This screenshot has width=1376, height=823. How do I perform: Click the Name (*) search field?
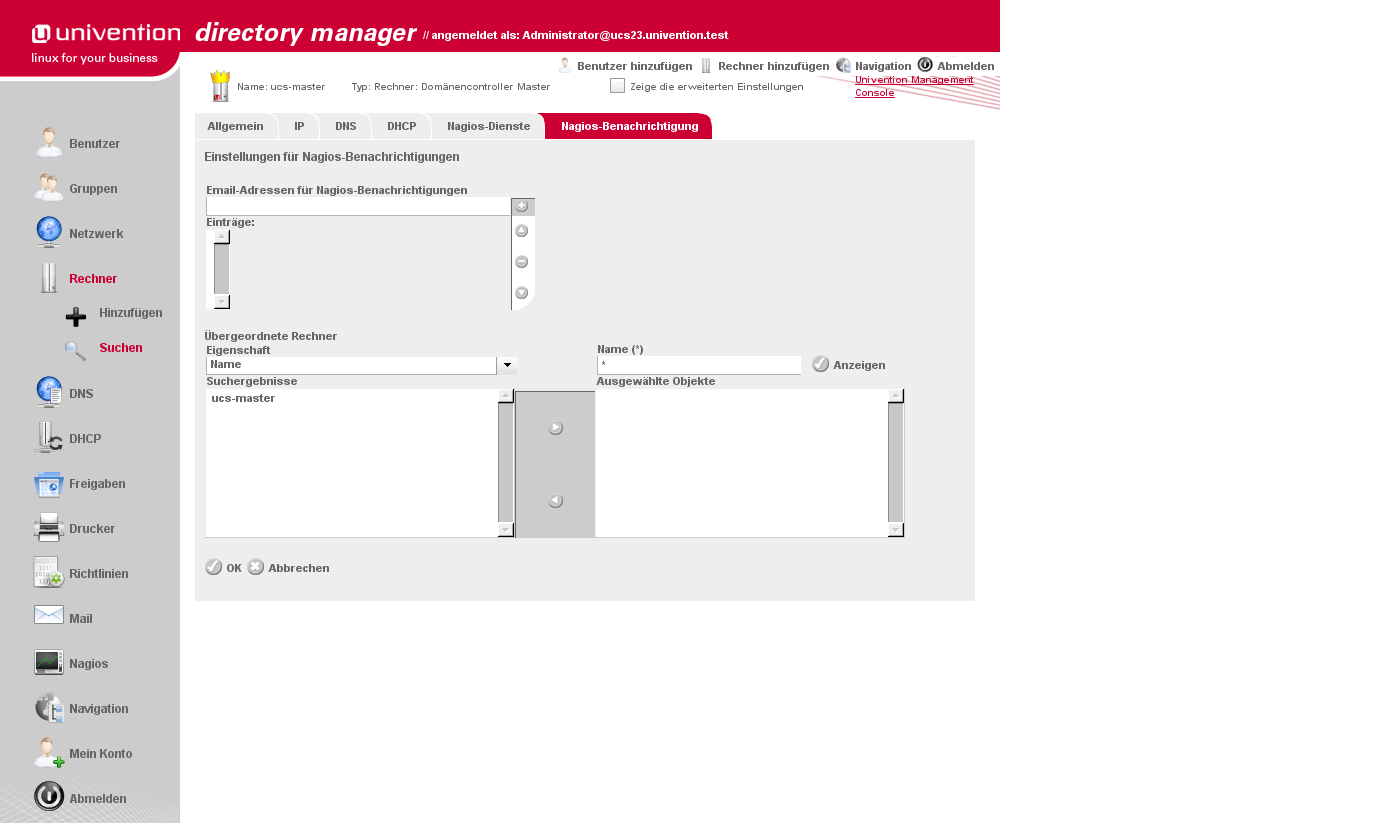click(x=698, y=366)
